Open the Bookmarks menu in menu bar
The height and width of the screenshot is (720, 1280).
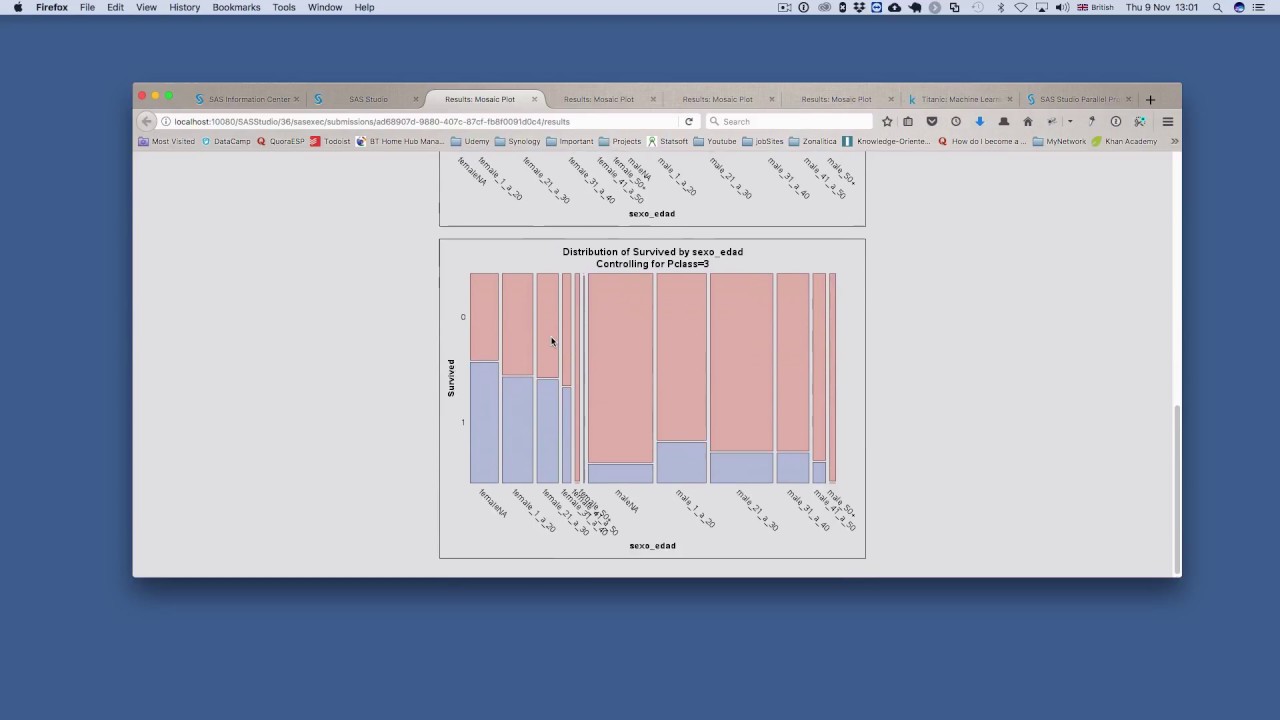236,7
